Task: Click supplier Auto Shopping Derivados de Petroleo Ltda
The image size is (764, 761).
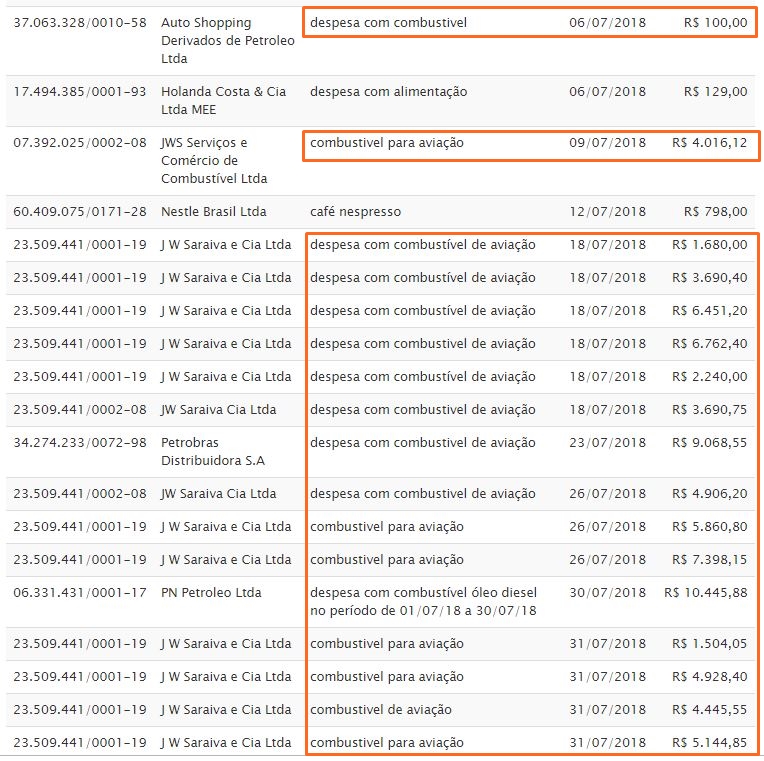Action: pyautogui.click(x=228, y=40)
